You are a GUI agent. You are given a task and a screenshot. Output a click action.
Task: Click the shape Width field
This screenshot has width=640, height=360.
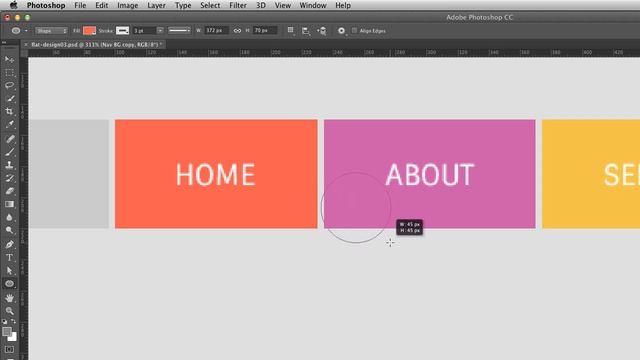click(216, 31)
